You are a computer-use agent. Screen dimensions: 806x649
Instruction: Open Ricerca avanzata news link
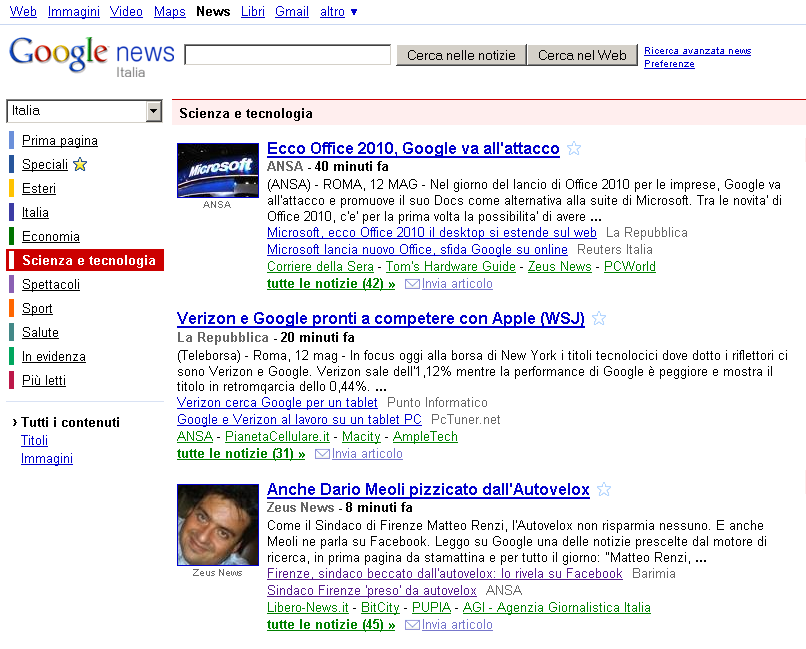(x=698, y=50)
